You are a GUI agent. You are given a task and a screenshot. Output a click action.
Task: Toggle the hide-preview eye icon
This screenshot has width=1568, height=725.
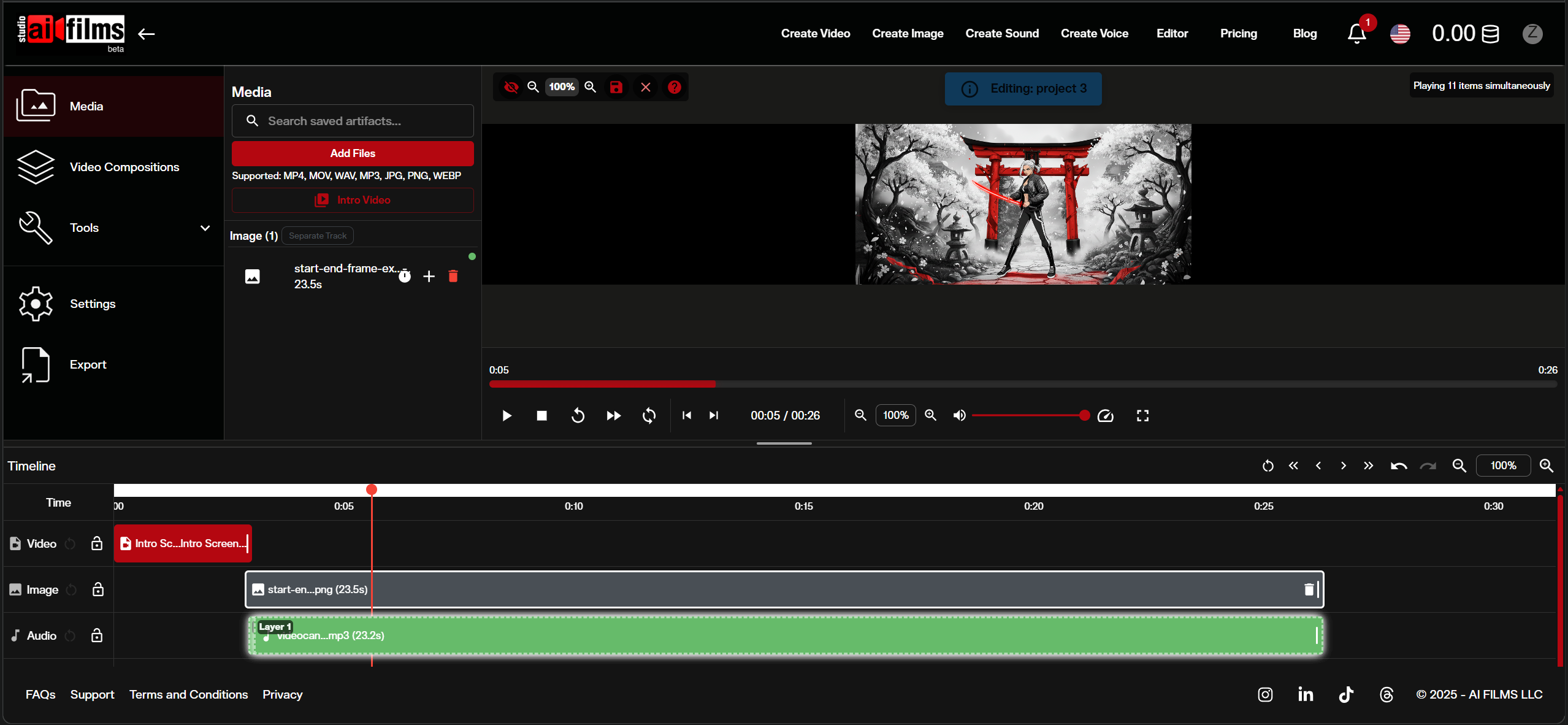coord(511,87)
